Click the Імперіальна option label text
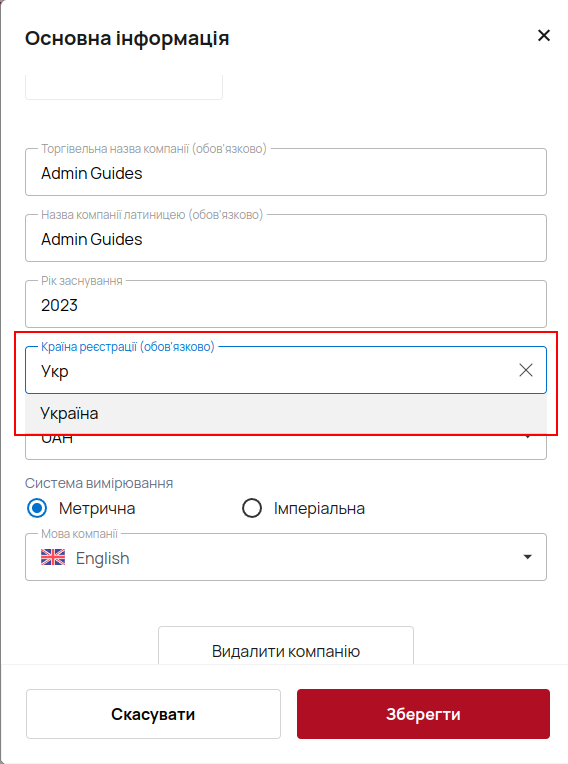The image size is (568, 764). 319,508
